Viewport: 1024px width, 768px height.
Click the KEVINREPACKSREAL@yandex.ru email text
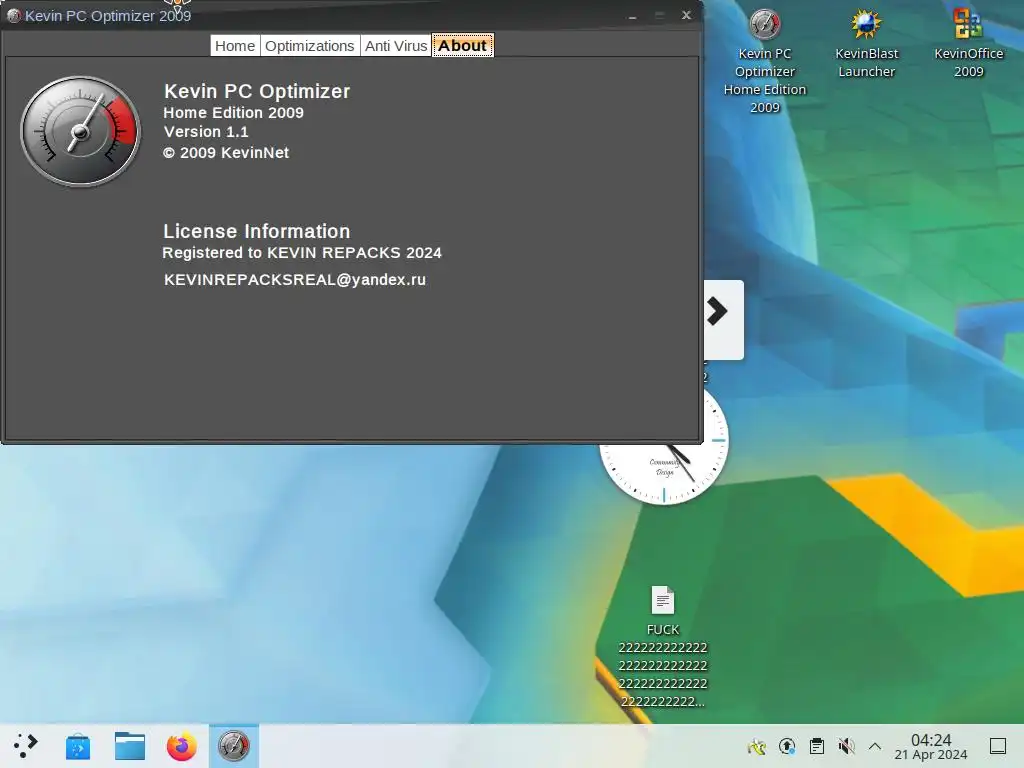click(x=295, y=280)
